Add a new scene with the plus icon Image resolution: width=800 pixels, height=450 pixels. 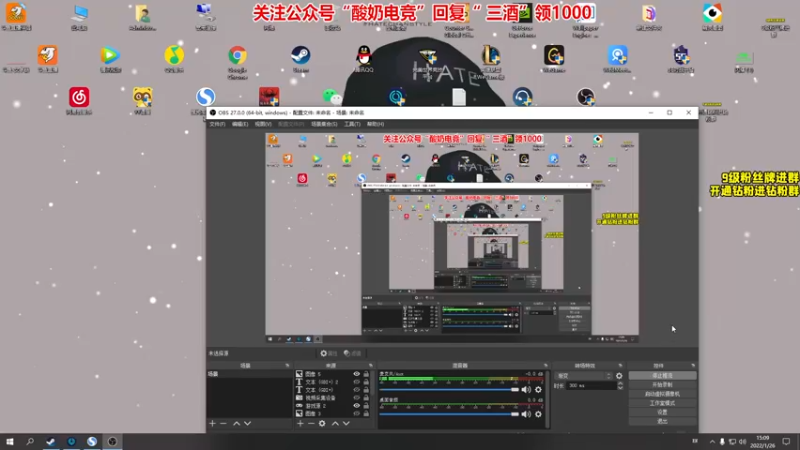click(x=213, y=423)
